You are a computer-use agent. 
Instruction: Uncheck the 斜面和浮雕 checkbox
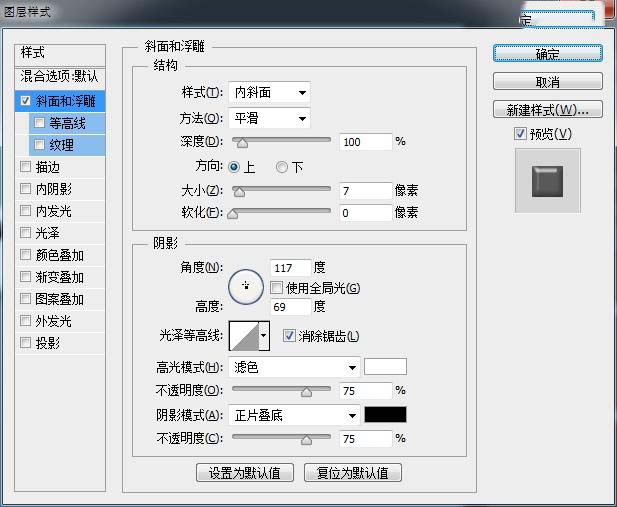26,101
